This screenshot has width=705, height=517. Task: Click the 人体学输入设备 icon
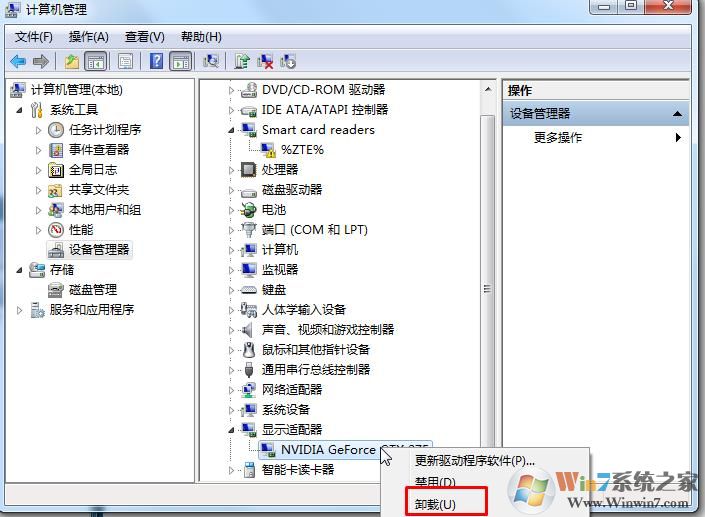(x=248, y=310)
